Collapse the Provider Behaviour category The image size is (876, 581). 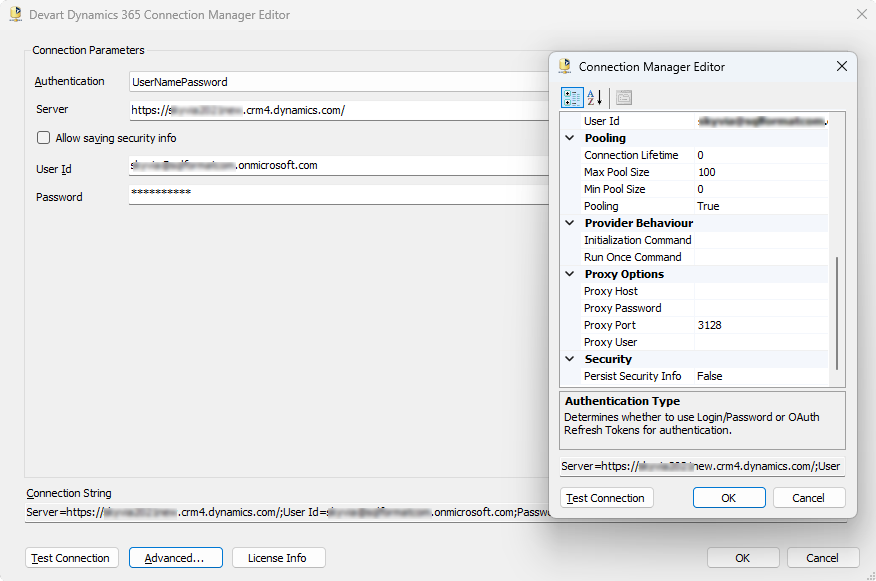click(572, 223)
